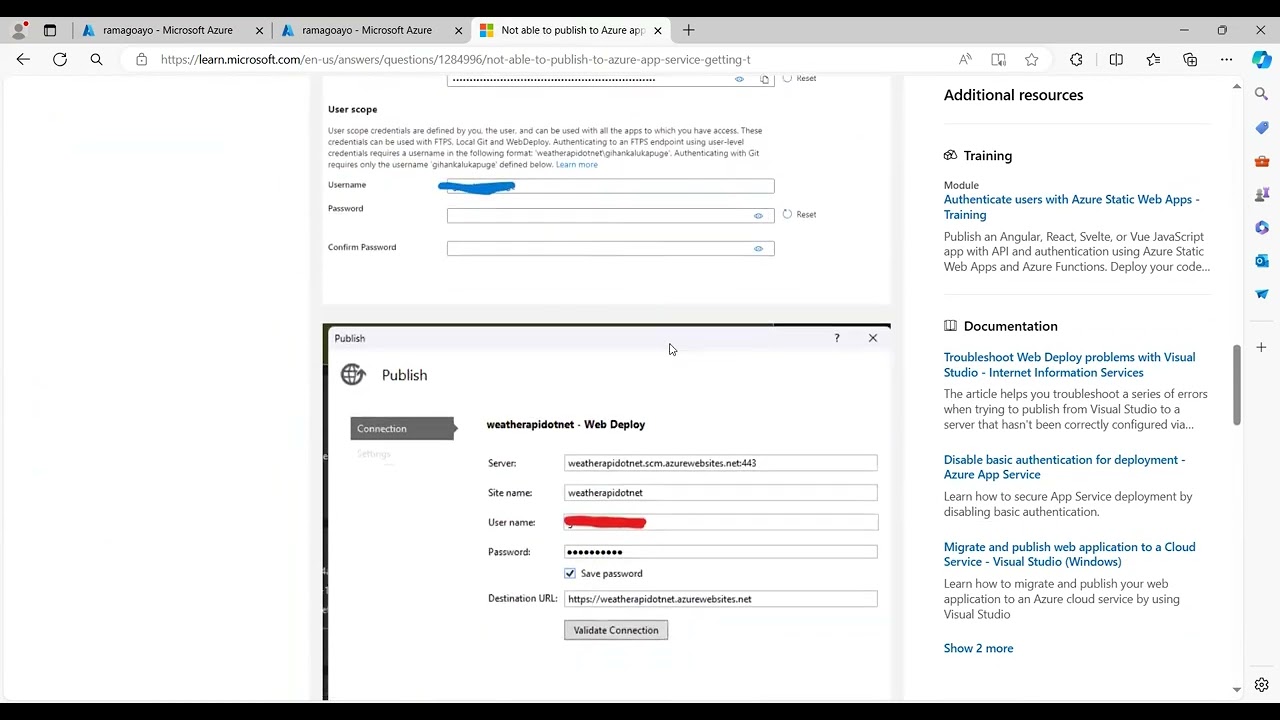
Task: Open the Read aloud icon in address bar
Action: pyautogui.click(x=965, y=60)
